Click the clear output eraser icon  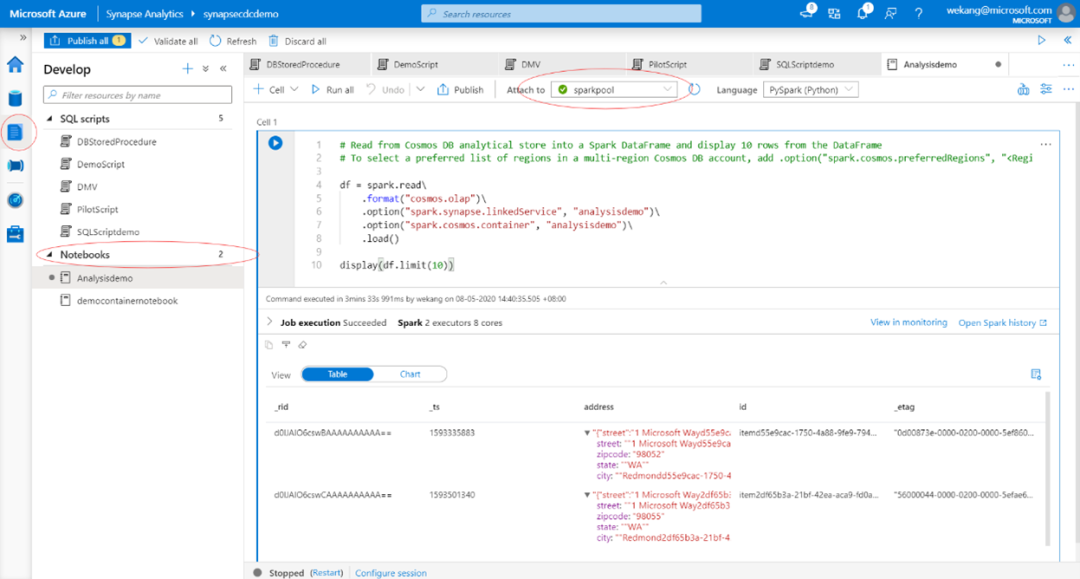[x=302, y=345]
